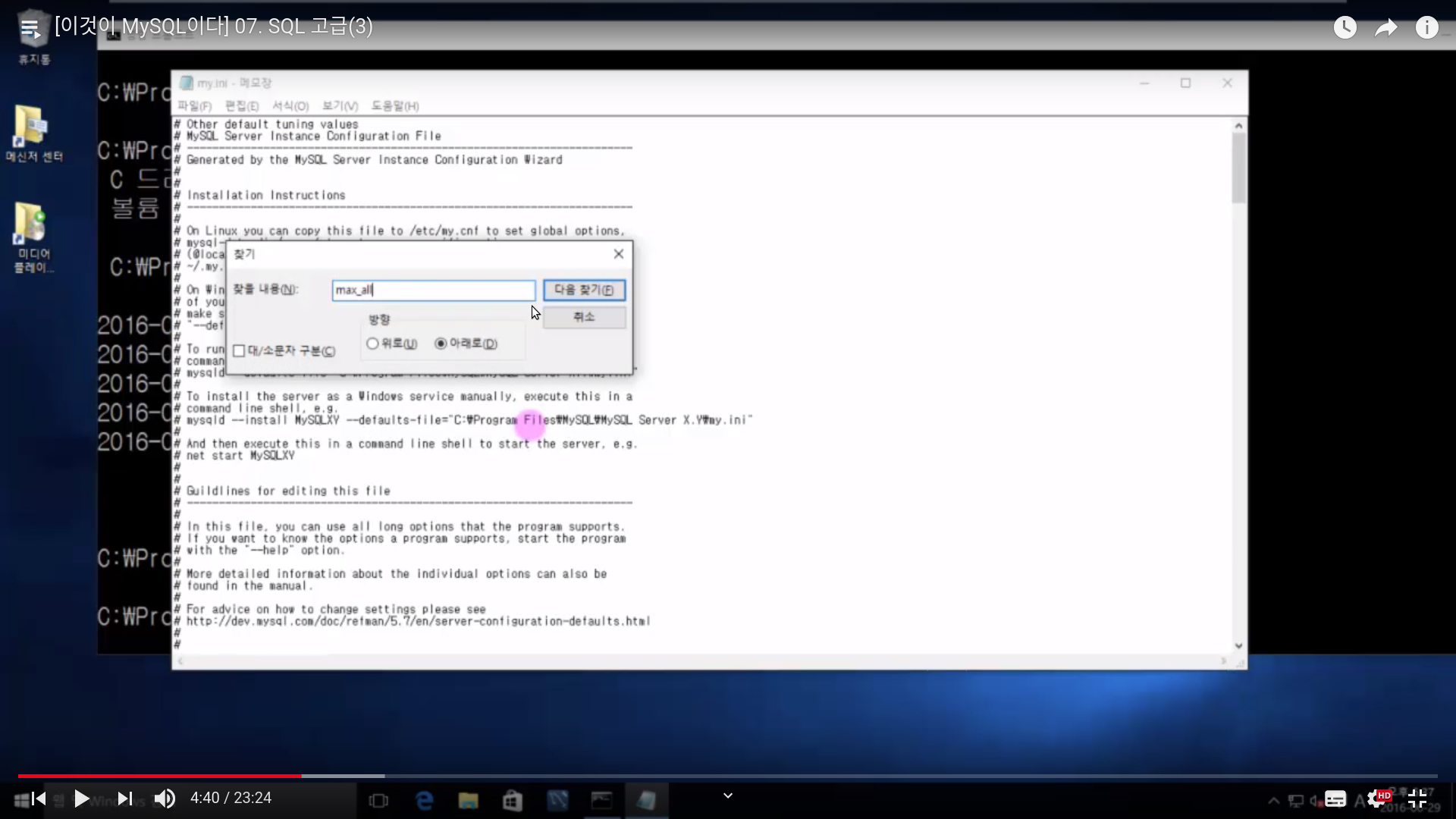
Task: Open 미디어 플레이어 desktop icon
Action: point(33,237)
